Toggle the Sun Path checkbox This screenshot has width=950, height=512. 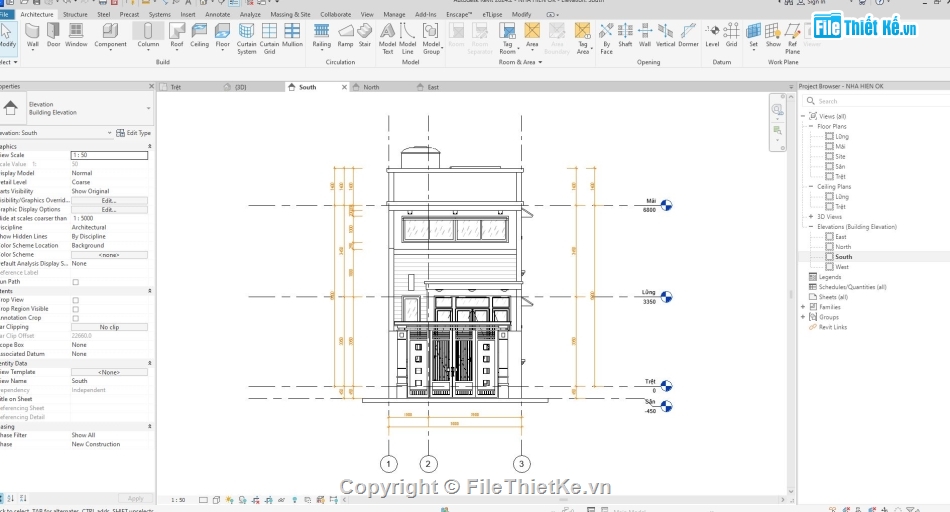[76, 282]
